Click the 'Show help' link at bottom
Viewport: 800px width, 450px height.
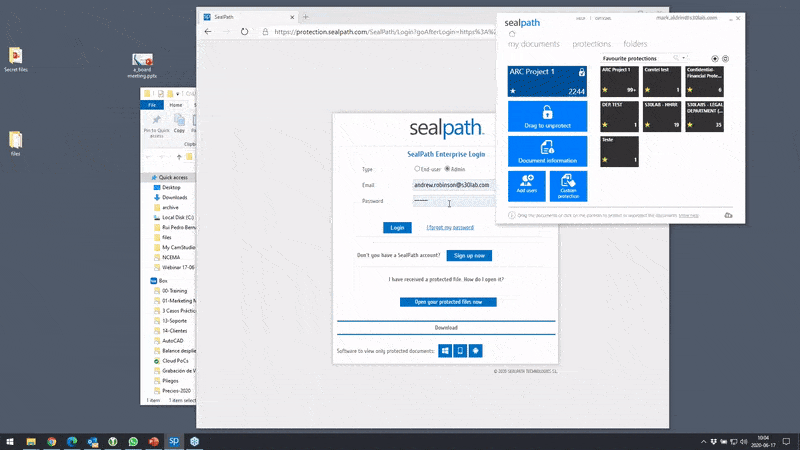coord(688,215)
